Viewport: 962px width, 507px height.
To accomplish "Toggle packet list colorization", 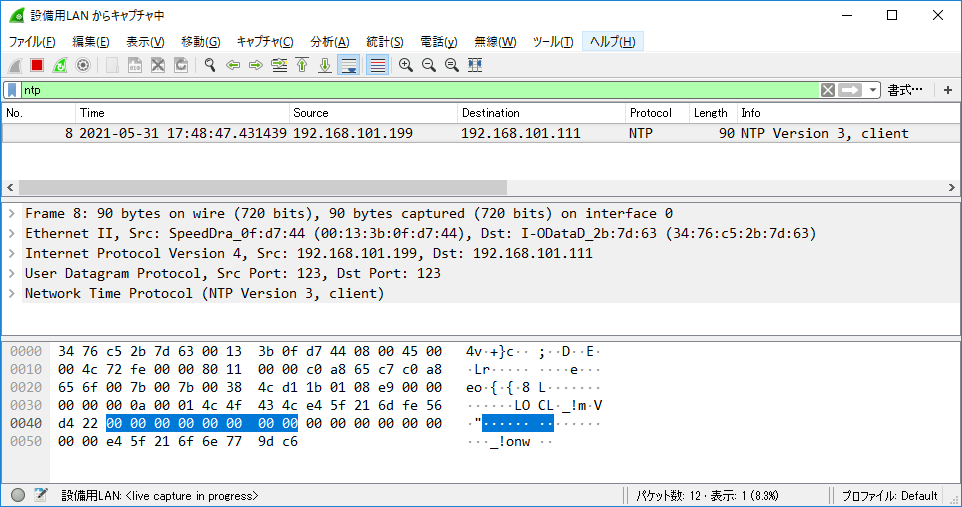I will click(x=378, y=65).
